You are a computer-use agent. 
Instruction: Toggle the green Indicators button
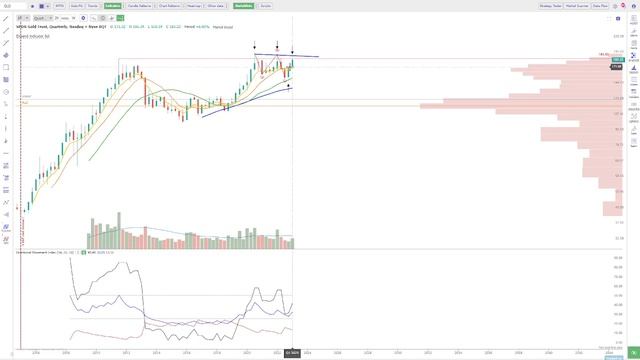pyautogui.click(x=113, y=6)
